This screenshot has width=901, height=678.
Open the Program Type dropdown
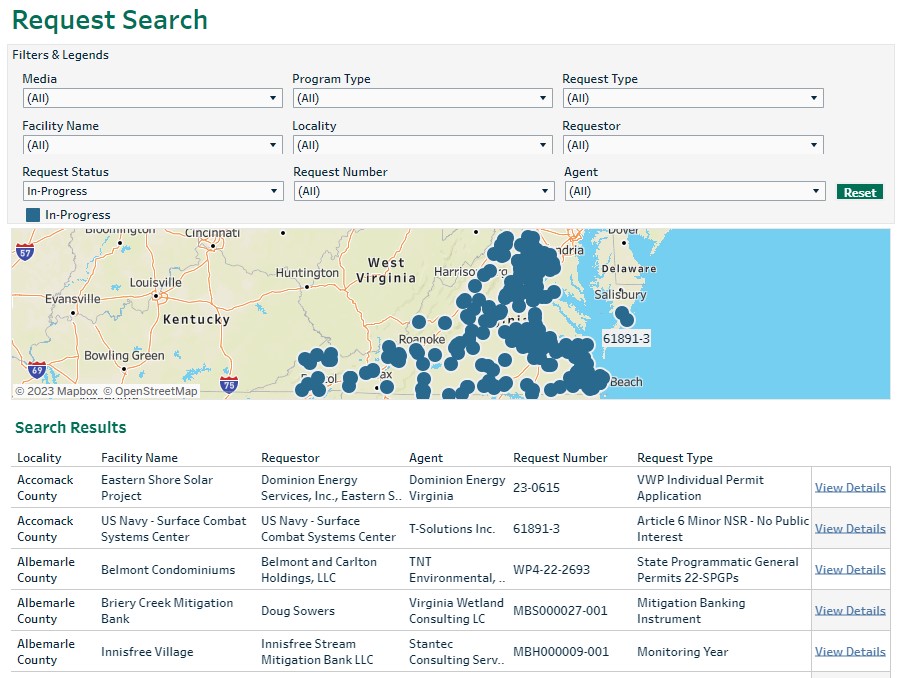[x=422, y=98]
